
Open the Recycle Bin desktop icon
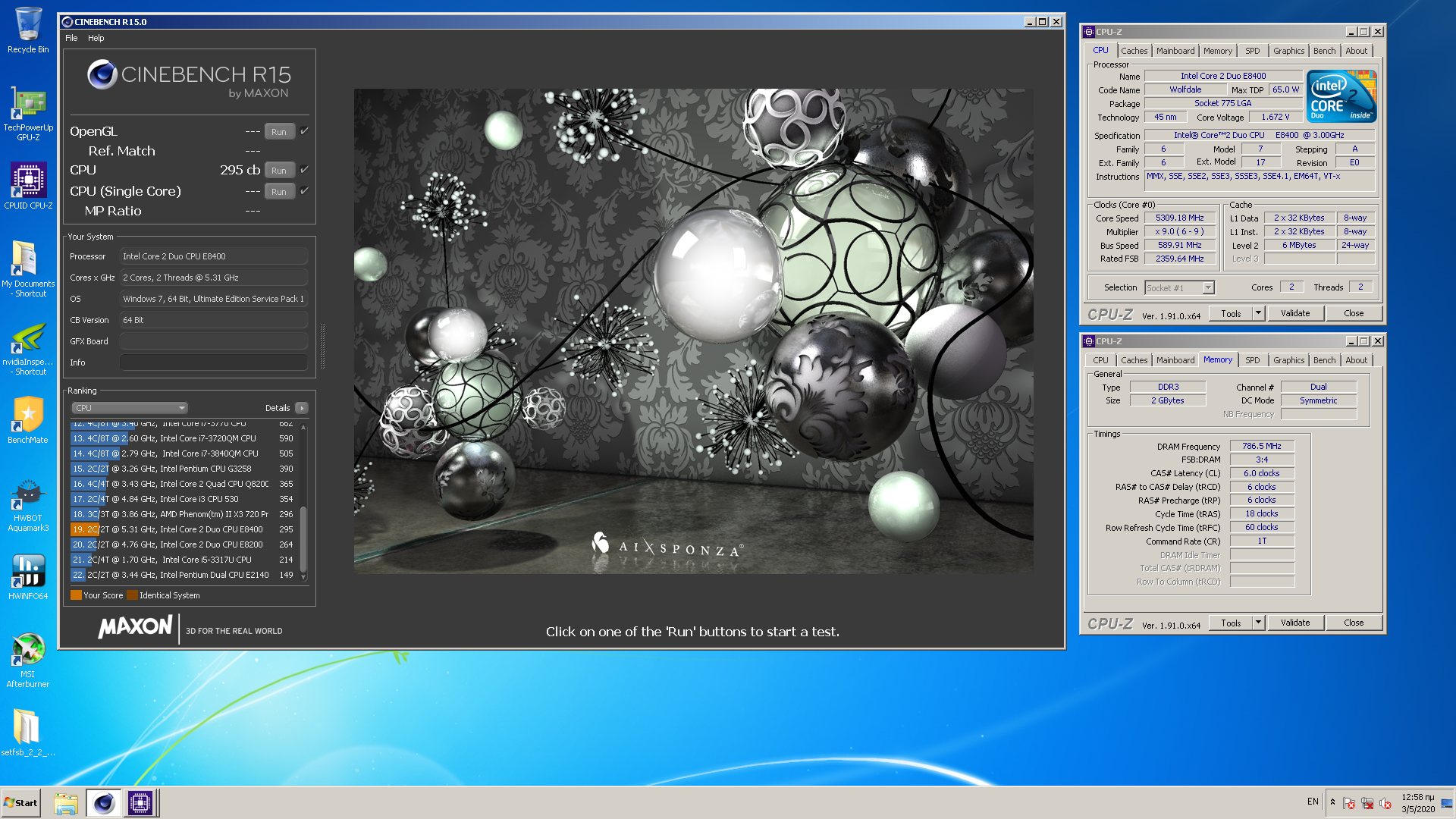click(28, 30)
